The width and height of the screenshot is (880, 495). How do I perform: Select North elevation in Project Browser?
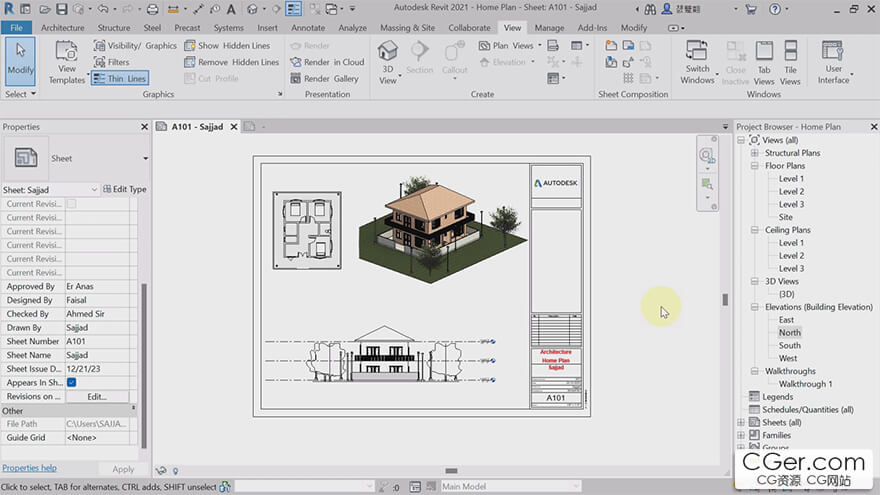click(789, 332)
